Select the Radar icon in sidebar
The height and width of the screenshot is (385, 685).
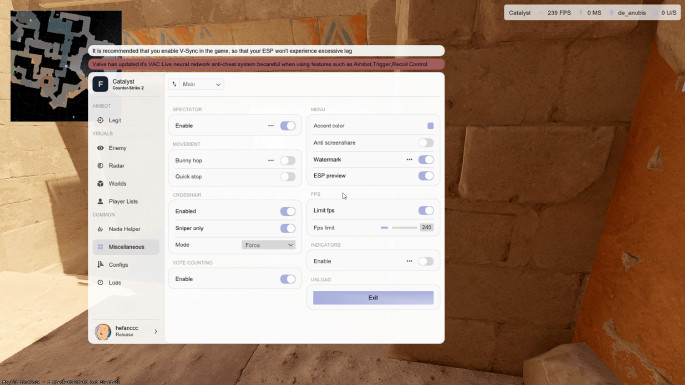click(100, 166)
